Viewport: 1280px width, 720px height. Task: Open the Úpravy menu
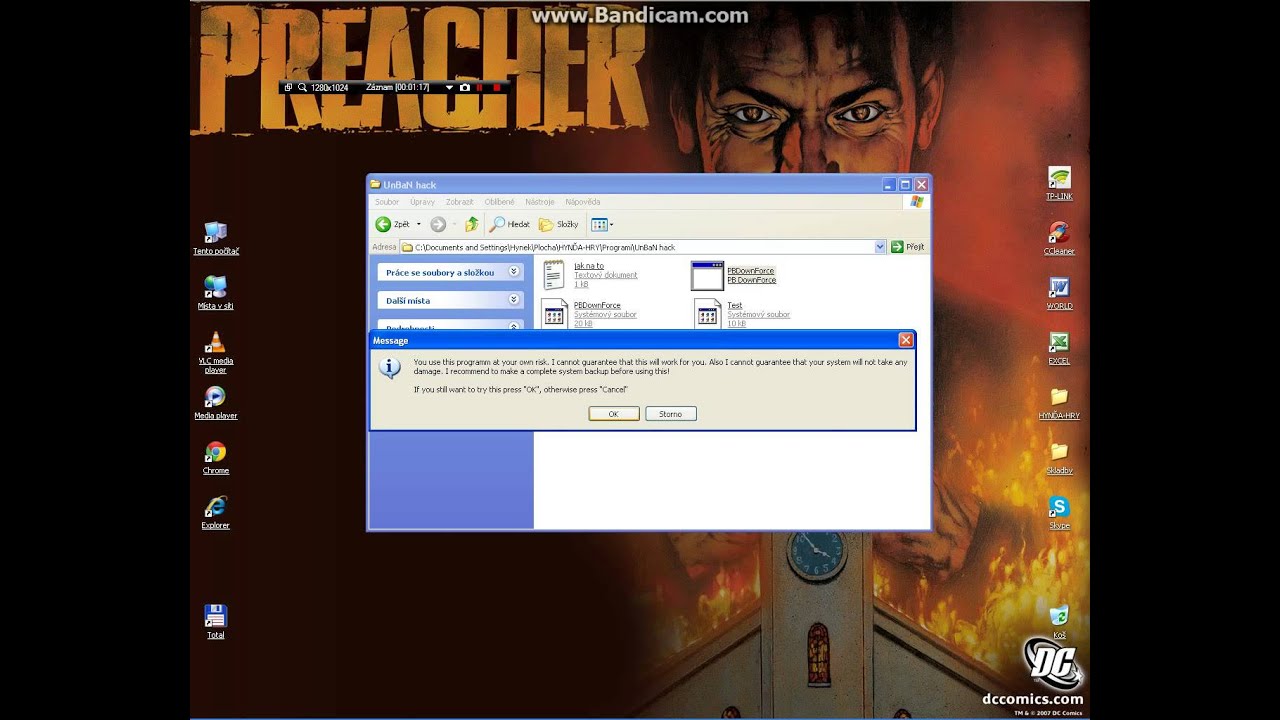422,202
